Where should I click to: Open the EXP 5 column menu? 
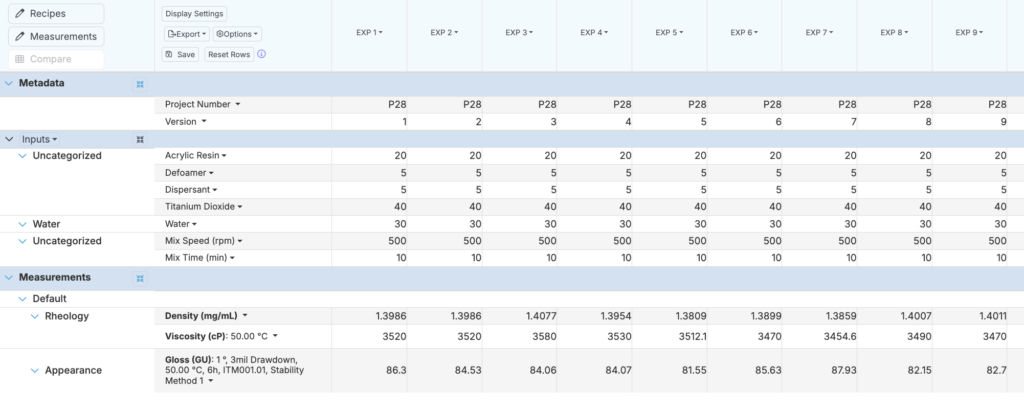tap(669, 33)
